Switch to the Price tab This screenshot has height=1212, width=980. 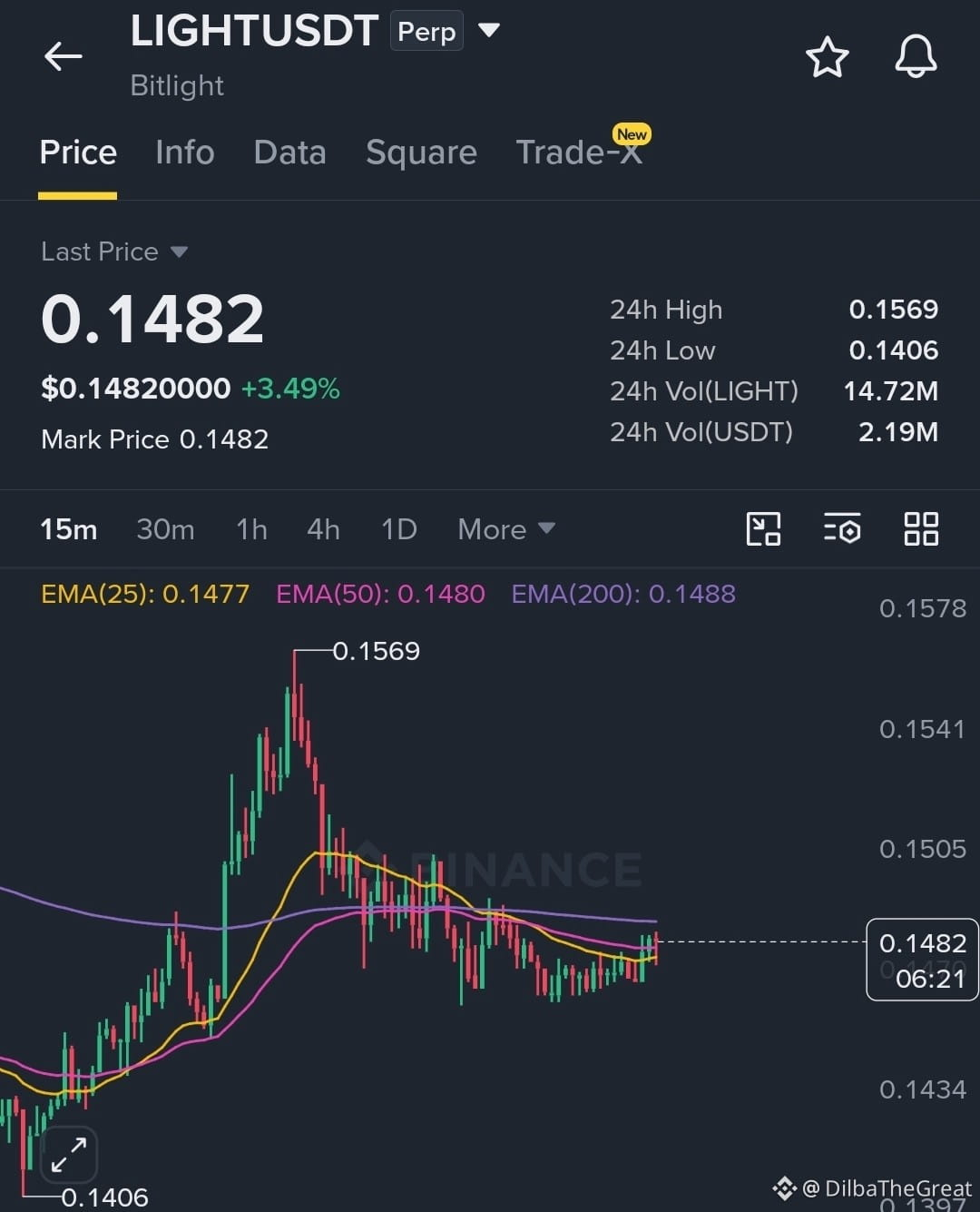click(78, 153)
